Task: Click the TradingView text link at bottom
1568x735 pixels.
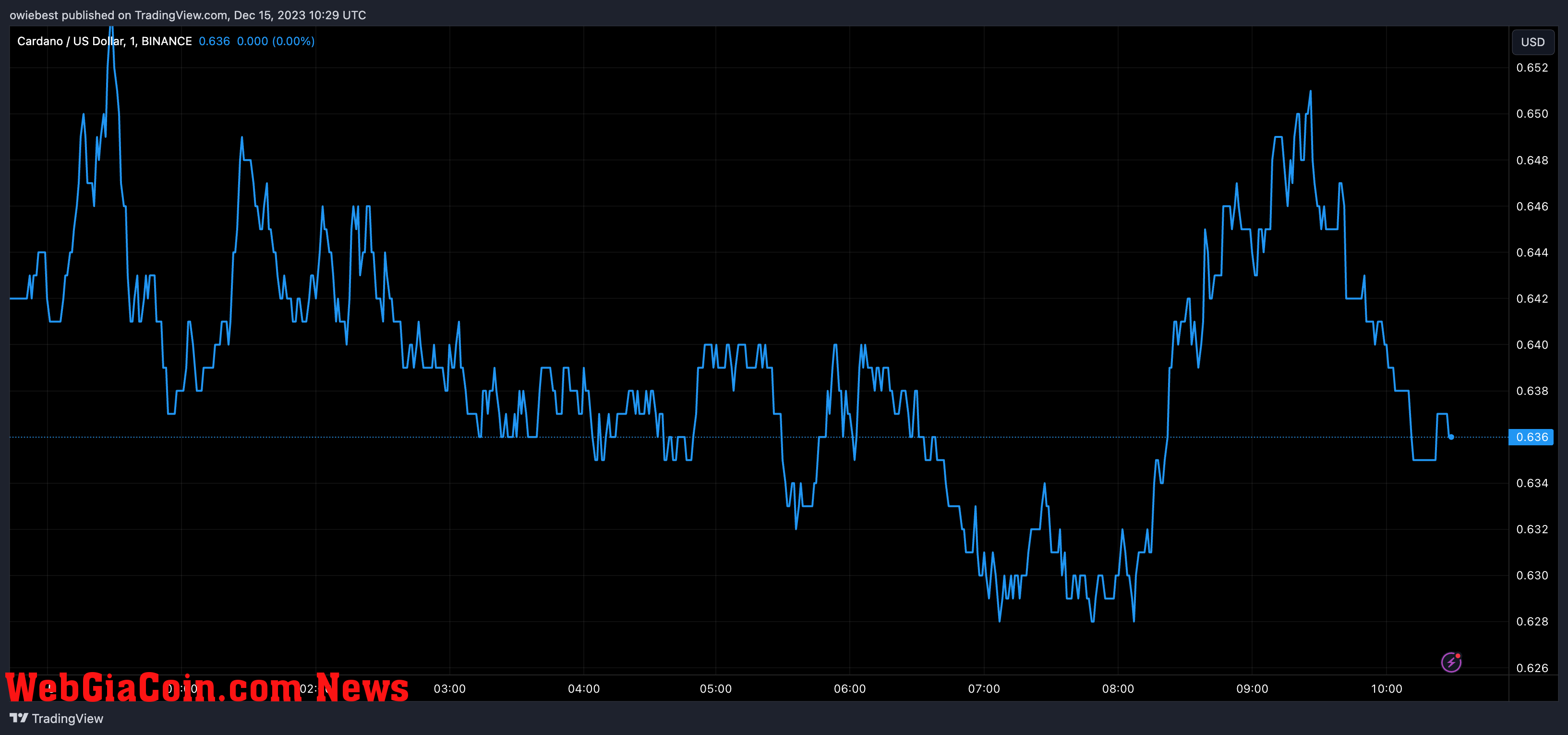Action: click(68, 719)
